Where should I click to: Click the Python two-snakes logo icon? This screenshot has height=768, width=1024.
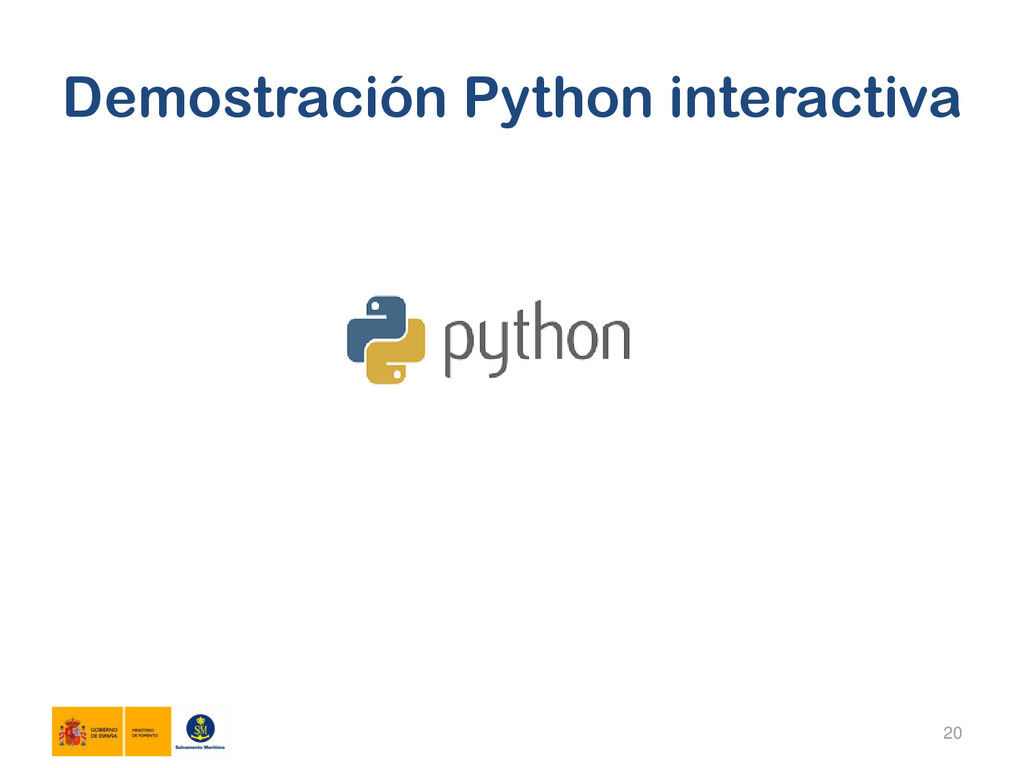pyautogui.click(x=386, y=340)
